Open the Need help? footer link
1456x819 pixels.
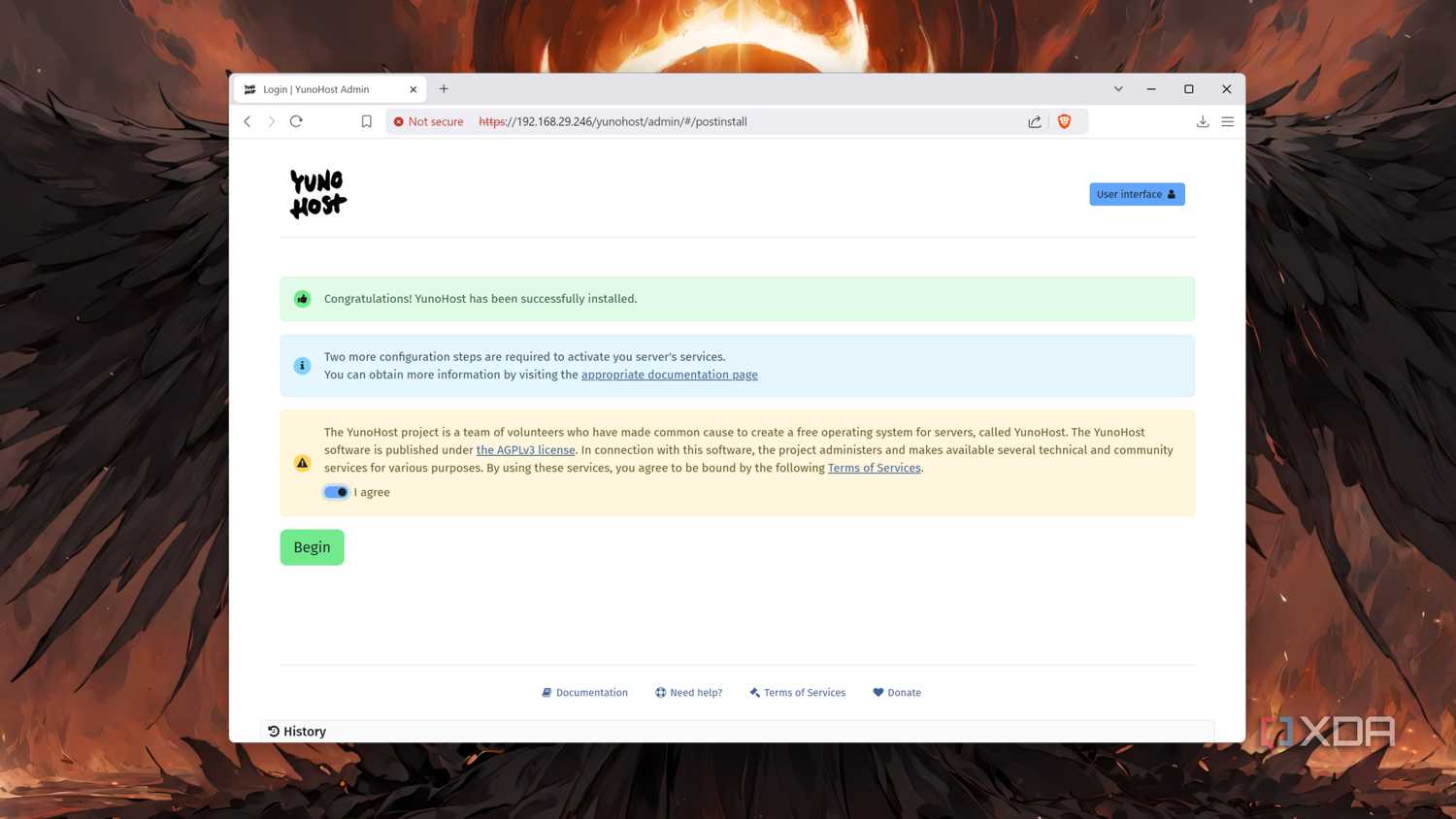coord(689,693)
